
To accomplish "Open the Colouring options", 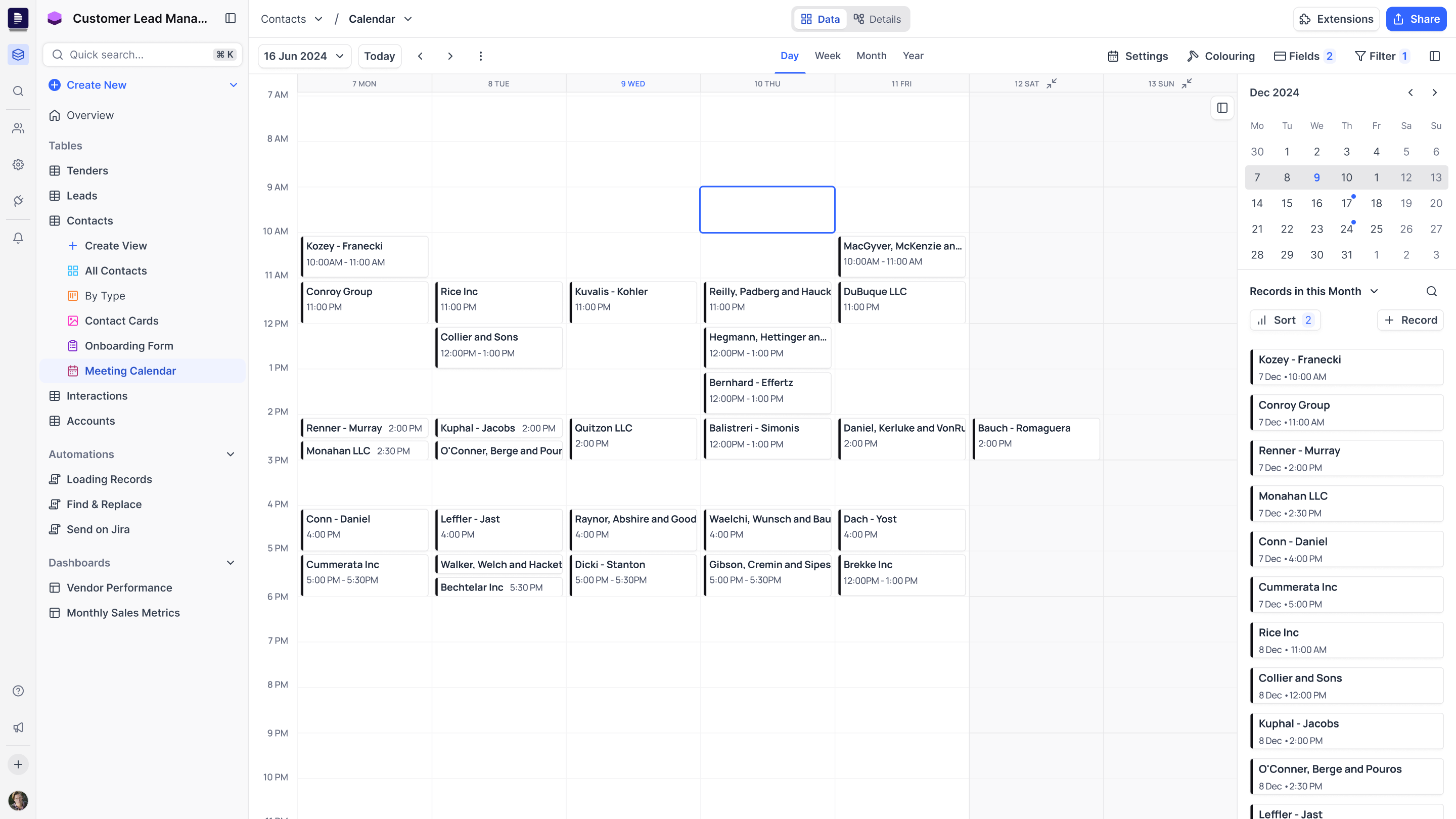I will [1221, 56].
